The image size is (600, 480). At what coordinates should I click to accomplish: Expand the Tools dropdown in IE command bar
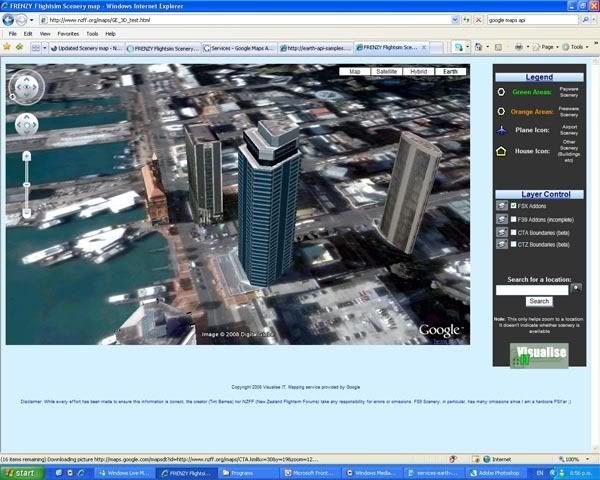click(578, 47)
